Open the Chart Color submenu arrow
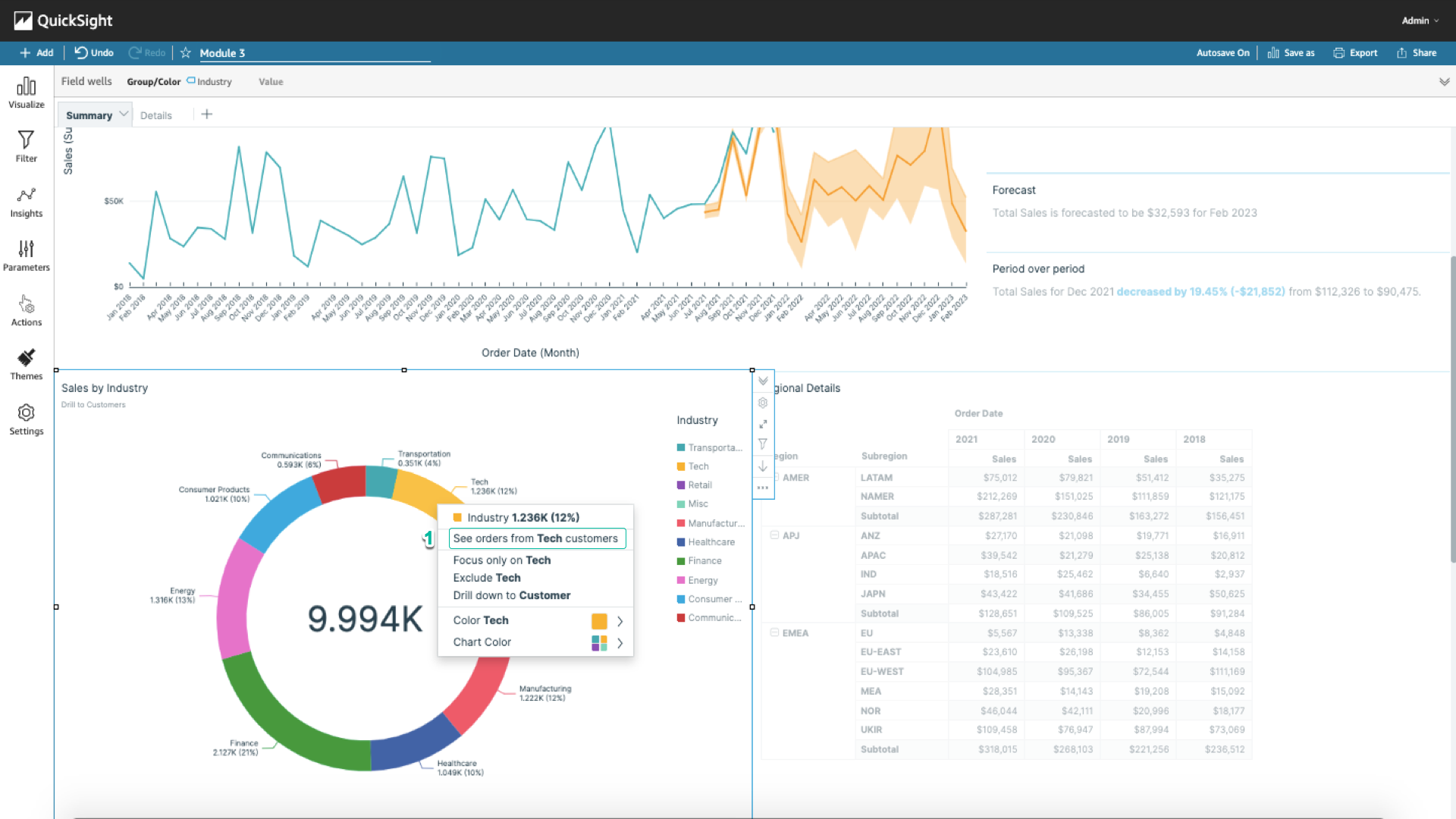Viewport: 1456px width, 819px height. tap(620, 643)
